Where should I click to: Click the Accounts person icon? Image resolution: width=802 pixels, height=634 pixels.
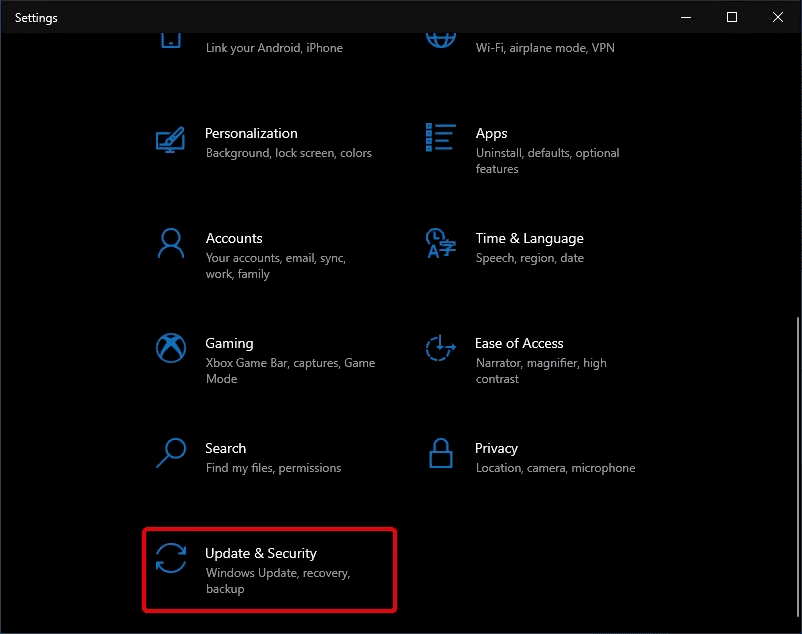[x=171, y=243]
